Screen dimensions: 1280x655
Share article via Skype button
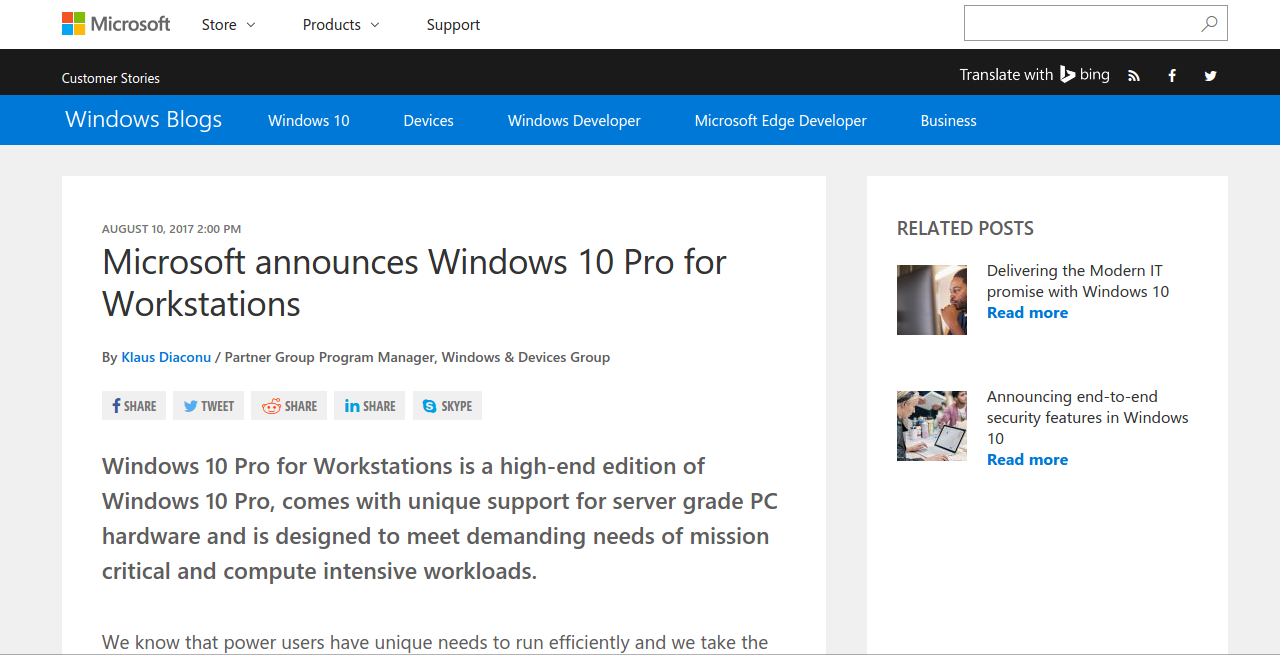click(x=447, y=405)
